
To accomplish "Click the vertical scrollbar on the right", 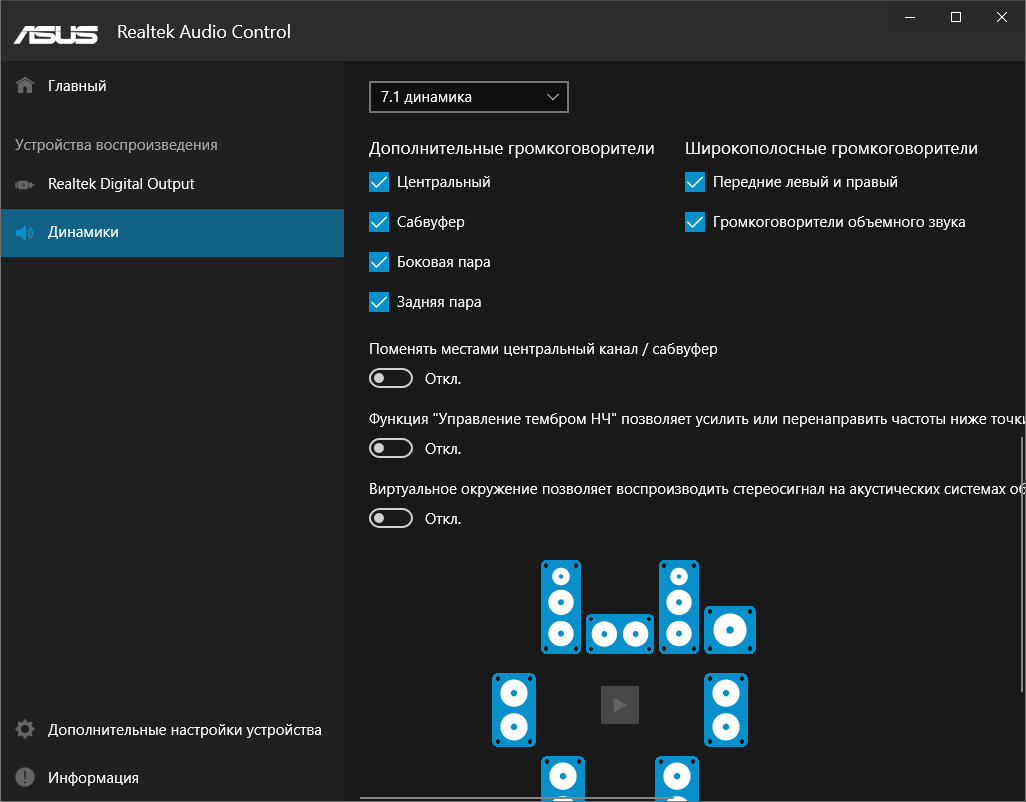I will [1022, 564].
